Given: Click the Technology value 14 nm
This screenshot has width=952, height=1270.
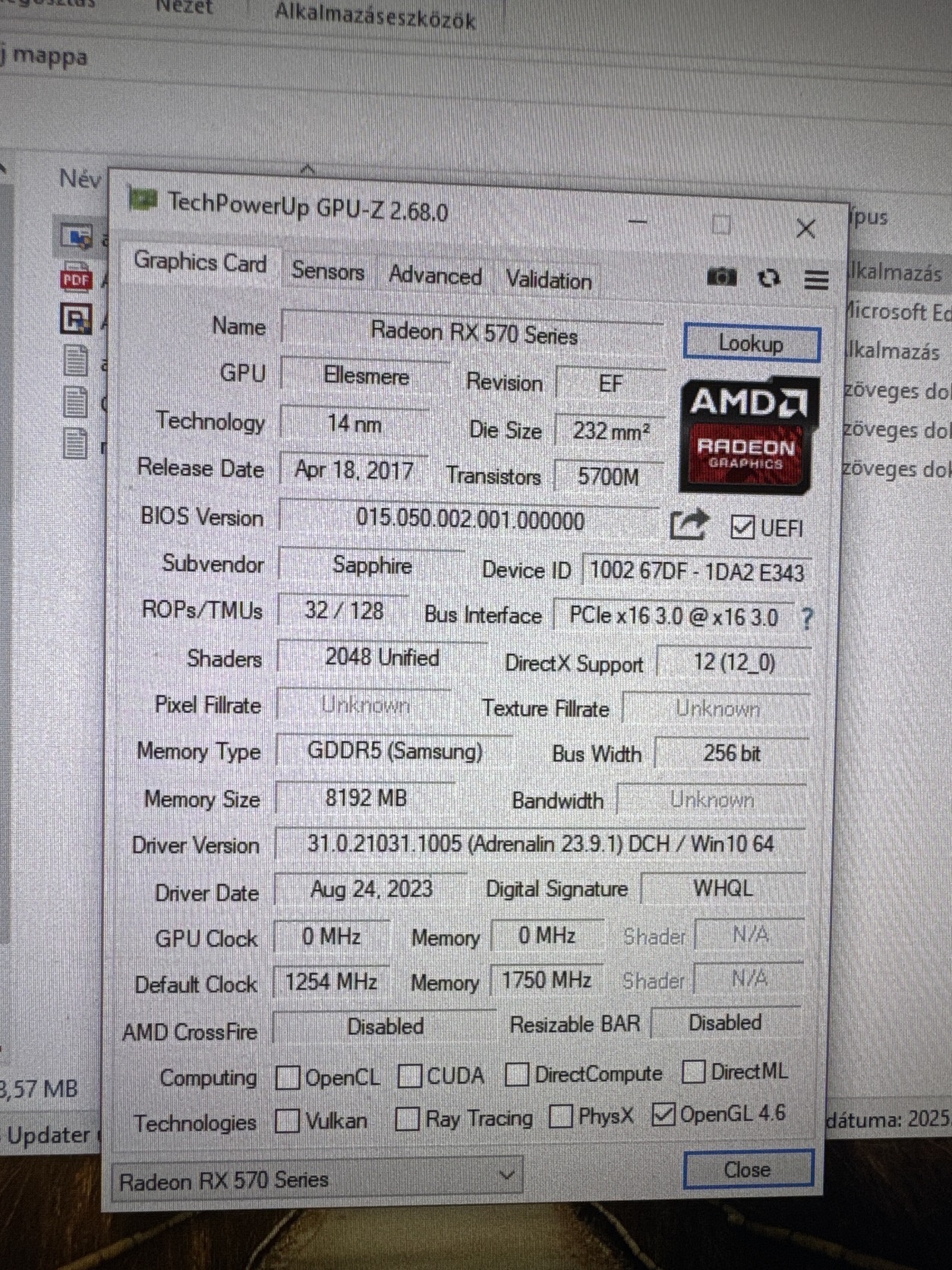Looking at the screenshot, I should click(x=355, y=424).
